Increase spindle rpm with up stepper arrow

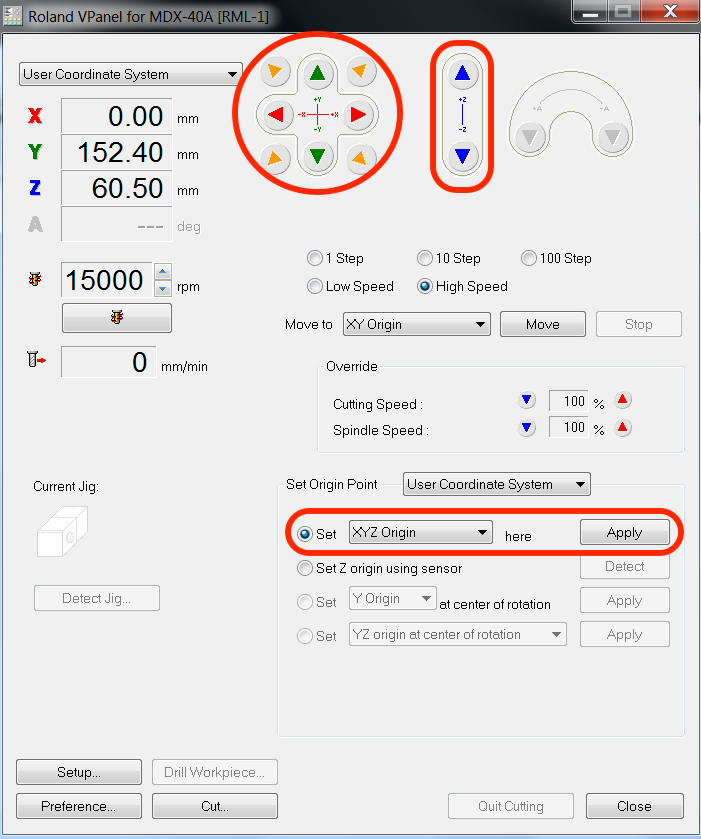point(163,271)
